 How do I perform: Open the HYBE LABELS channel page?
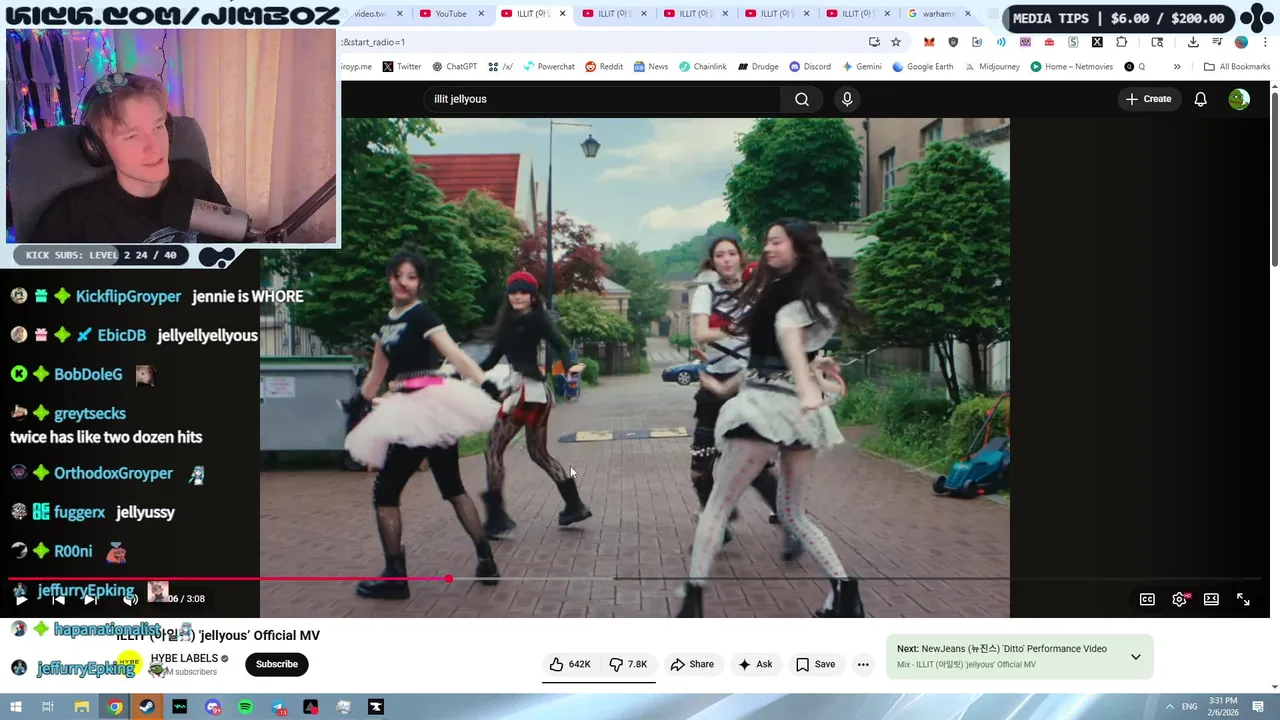click(x=184, y=658)
